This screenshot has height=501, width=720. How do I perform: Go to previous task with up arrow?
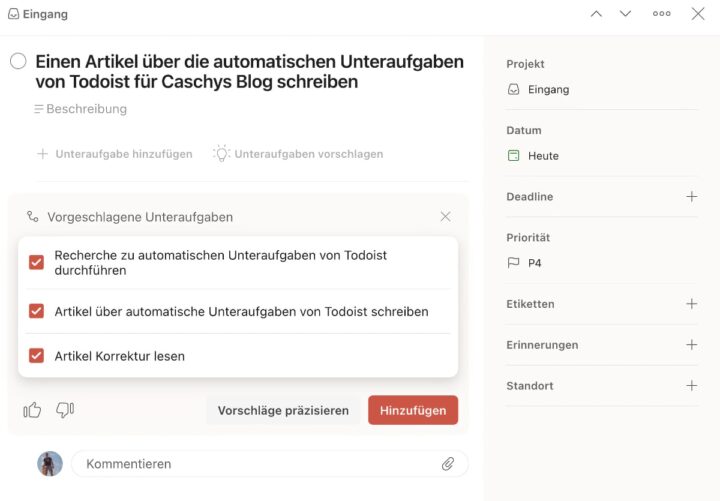597,14
